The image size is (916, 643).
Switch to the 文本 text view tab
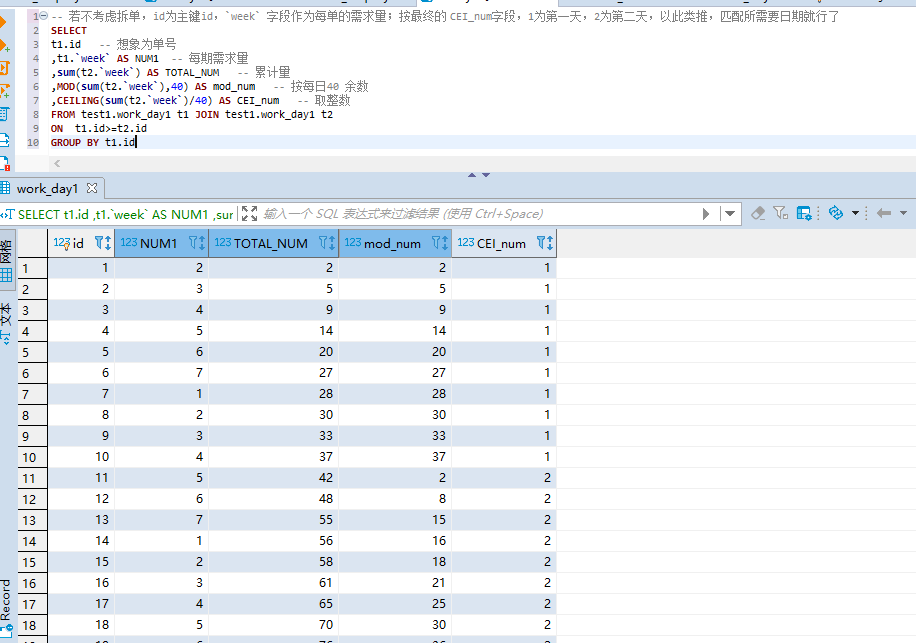click(x=6, y=323)
